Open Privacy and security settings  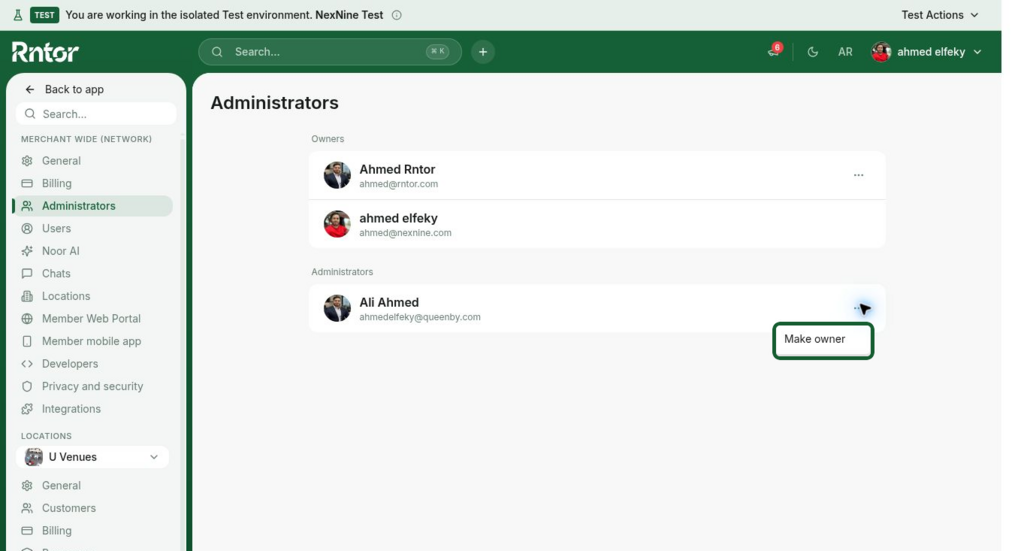tap(93, 386)
